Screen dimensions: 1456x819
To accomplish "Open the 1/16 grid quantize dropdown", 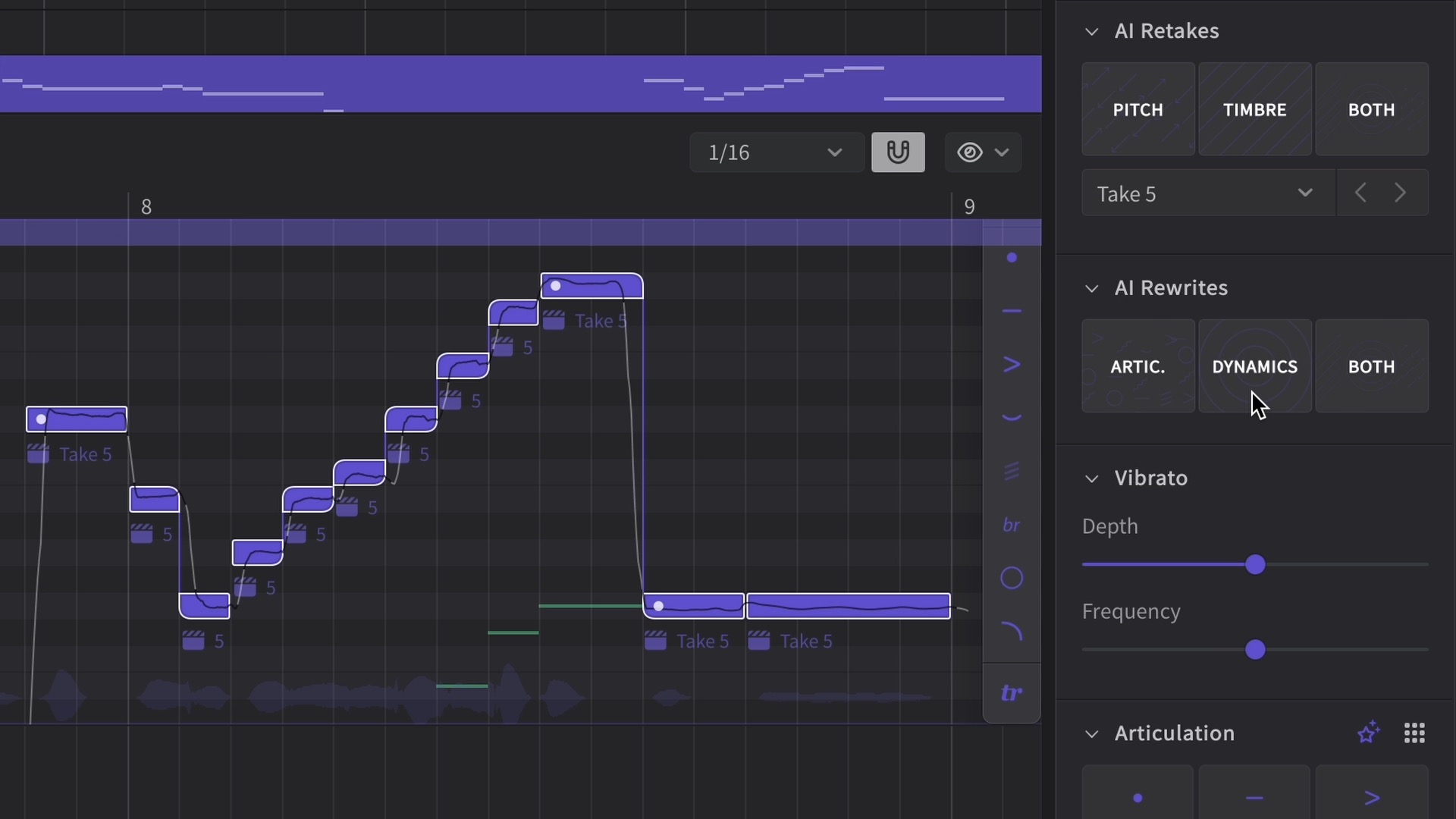I will point(777,152).
